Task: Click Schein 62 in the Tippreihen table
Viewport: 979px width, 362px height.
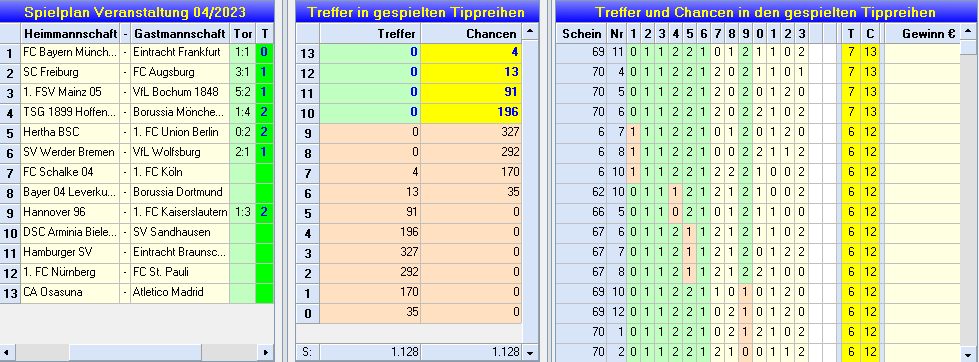Action: [x=581, y=193]
